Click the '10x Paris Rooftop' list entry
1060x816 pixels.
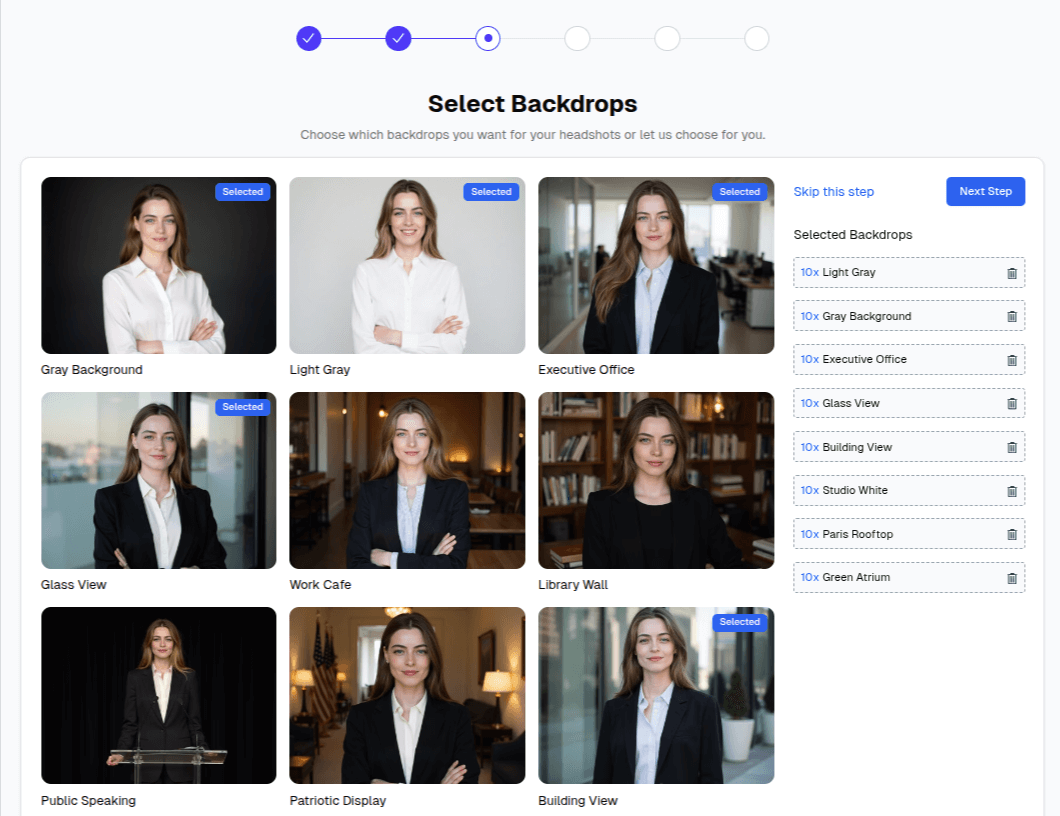[x=909, y=534]
